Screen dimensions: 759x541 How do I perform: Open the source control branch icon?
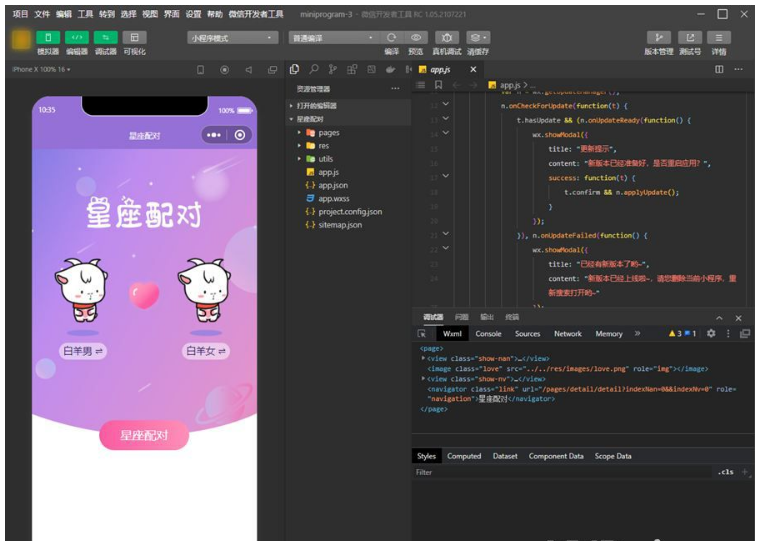pos(333,70)
